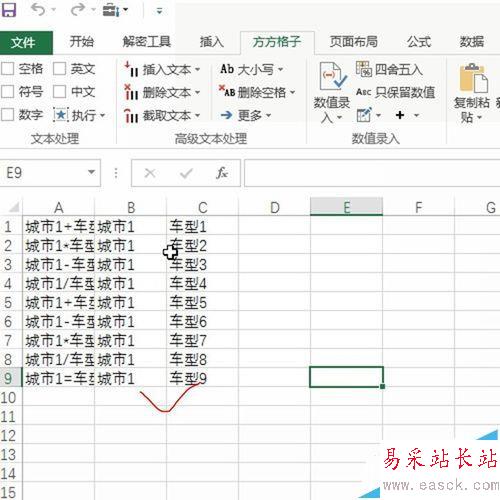Click the 截取文本 icon

coord(132,116)
